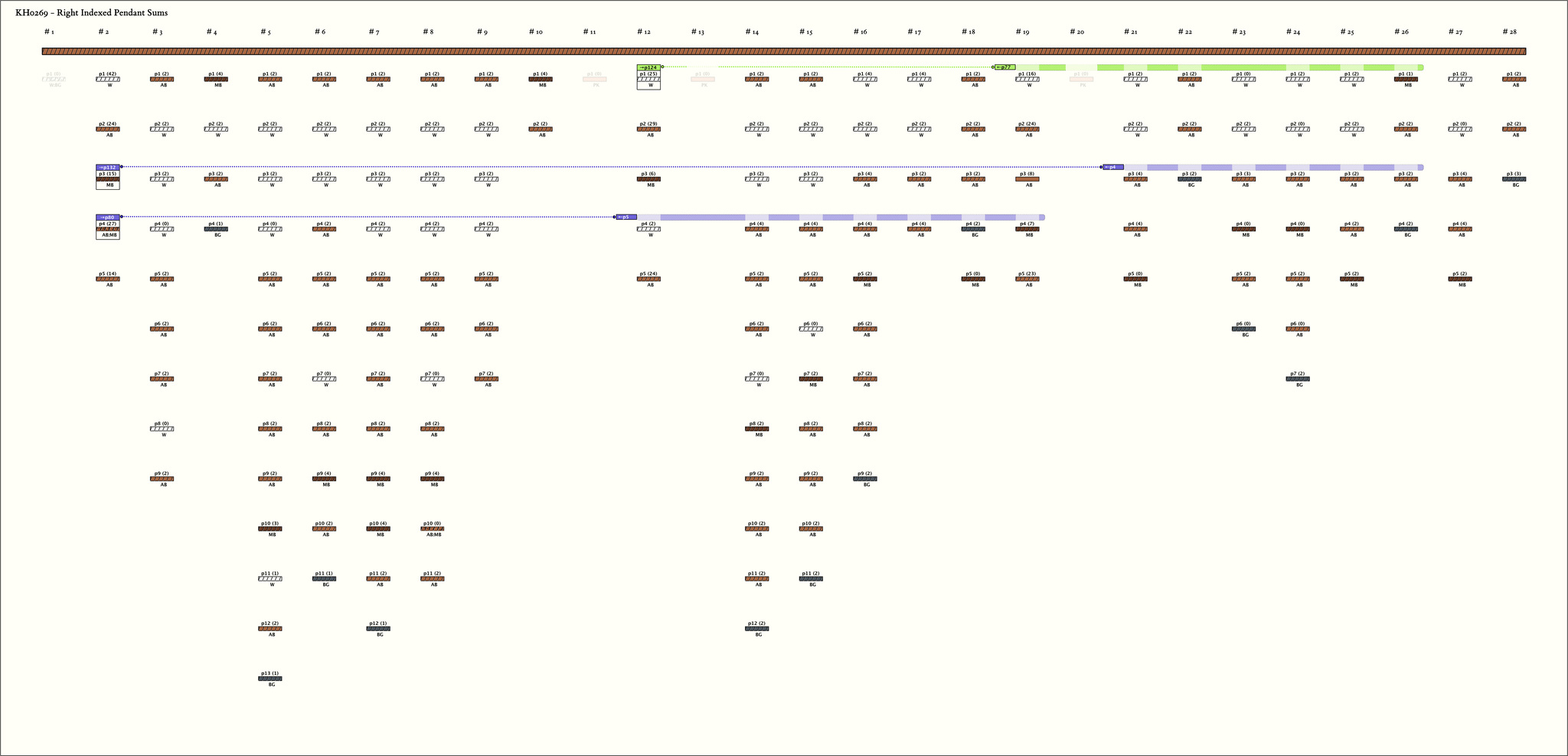
Task: Click the # 14 column header
Action: coord(752,32)
